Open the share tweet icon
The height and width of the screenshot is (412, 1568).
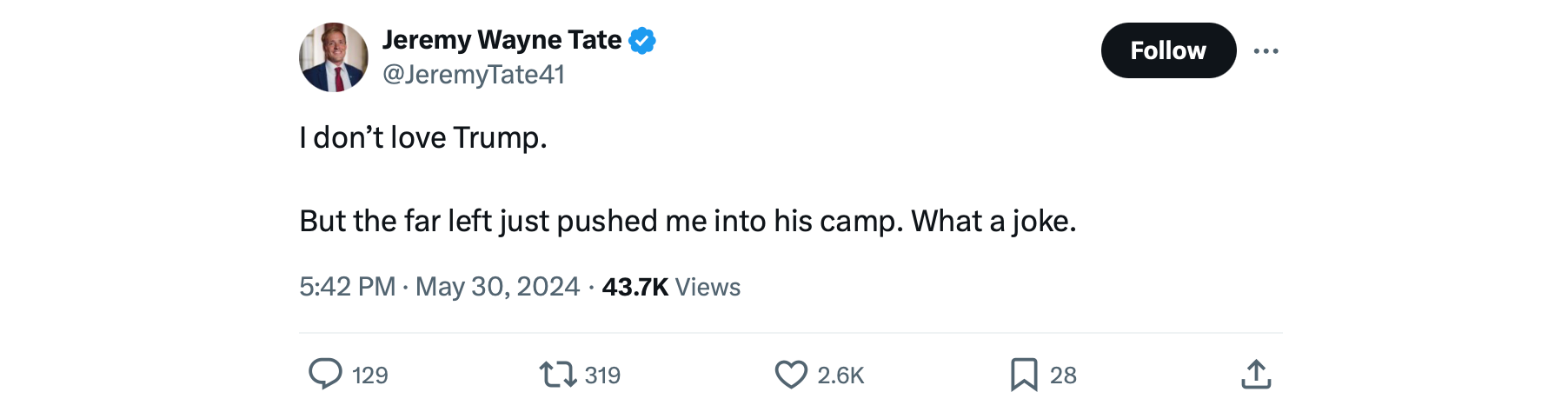point(1256,375)
